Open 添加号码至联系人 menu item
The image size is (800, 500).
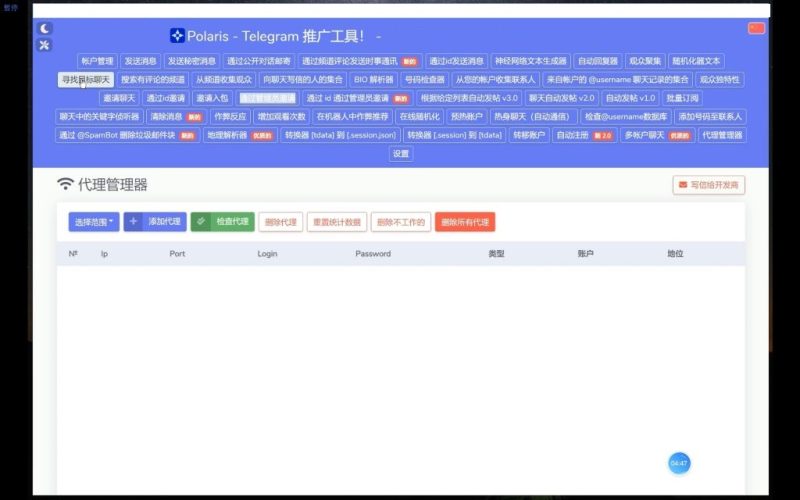(710, 116)
